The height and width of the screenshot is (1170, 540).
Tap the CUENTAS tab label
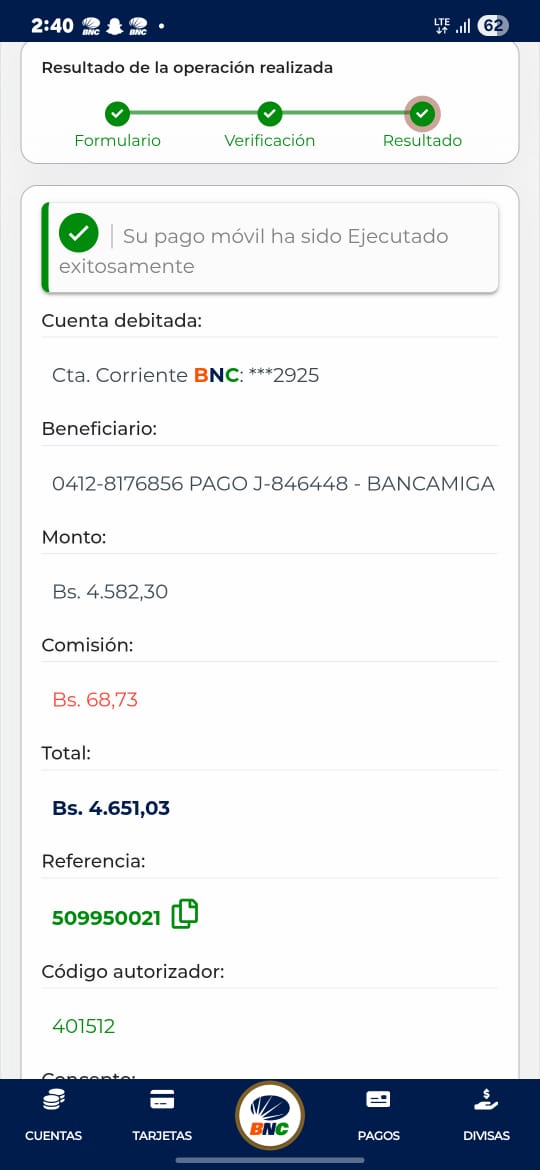point(54,1136)
